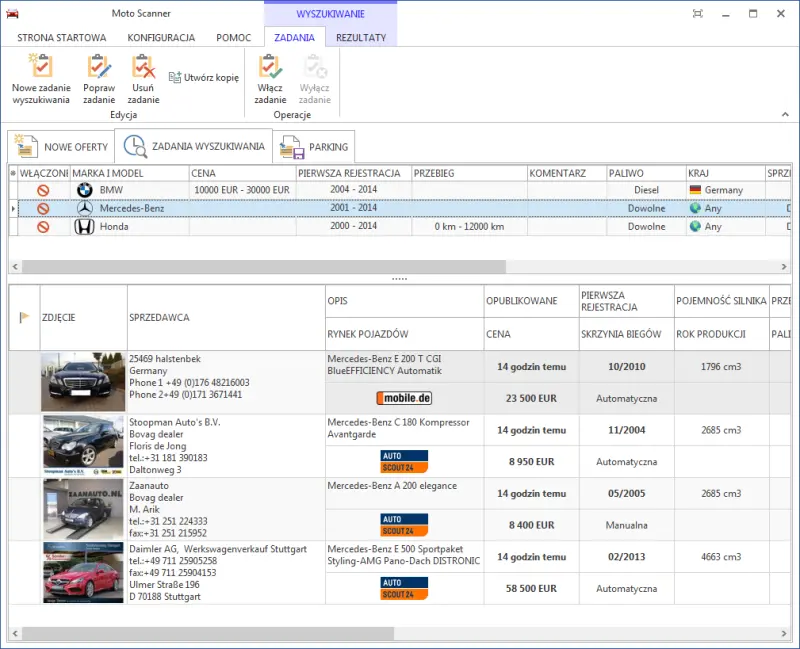The image size is (800, 649).
Task: Click Usuń zadanie ribbon icon
Action: point(143,66)
